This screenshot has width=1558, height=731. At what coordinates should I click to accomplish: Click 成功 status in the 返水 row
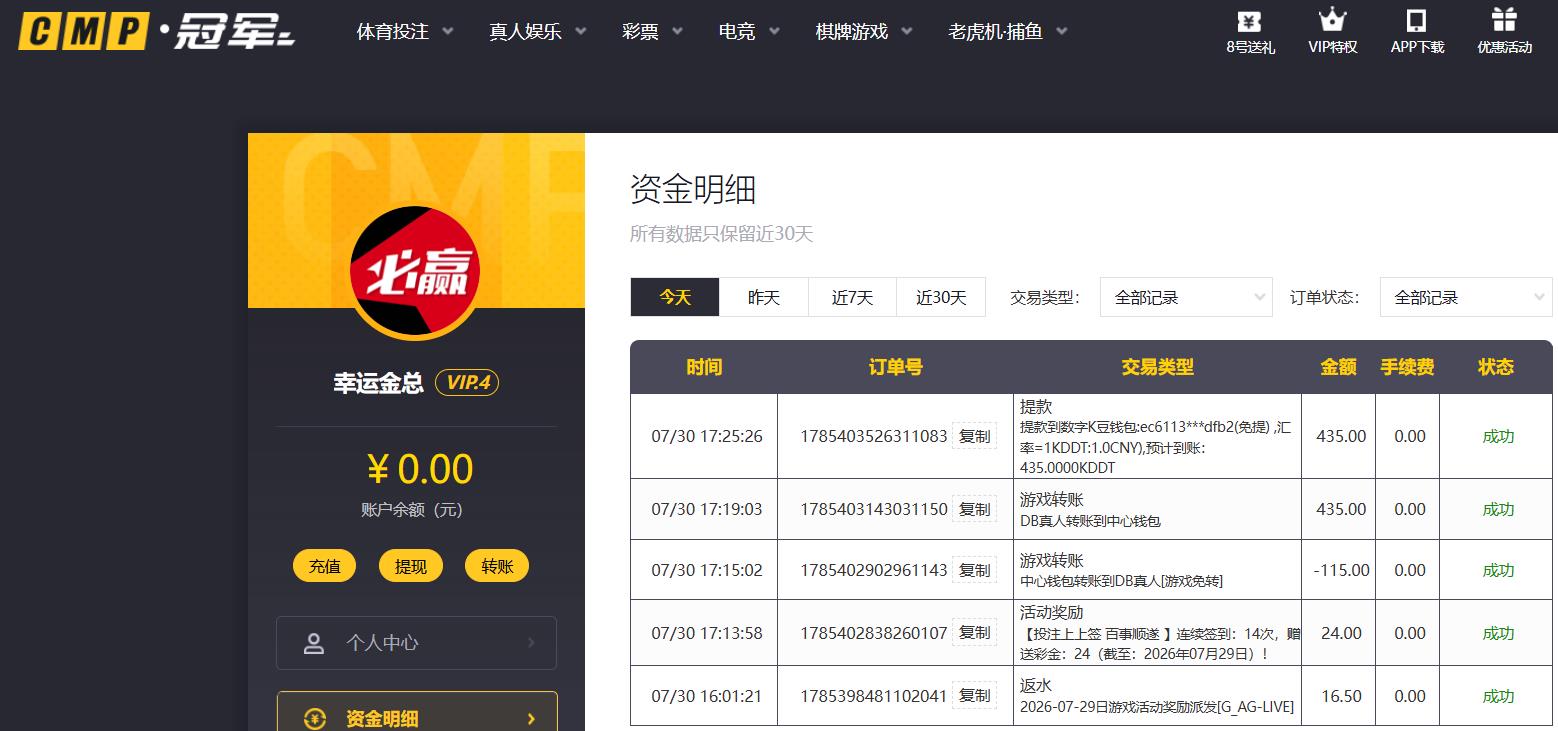(1498, 696)
